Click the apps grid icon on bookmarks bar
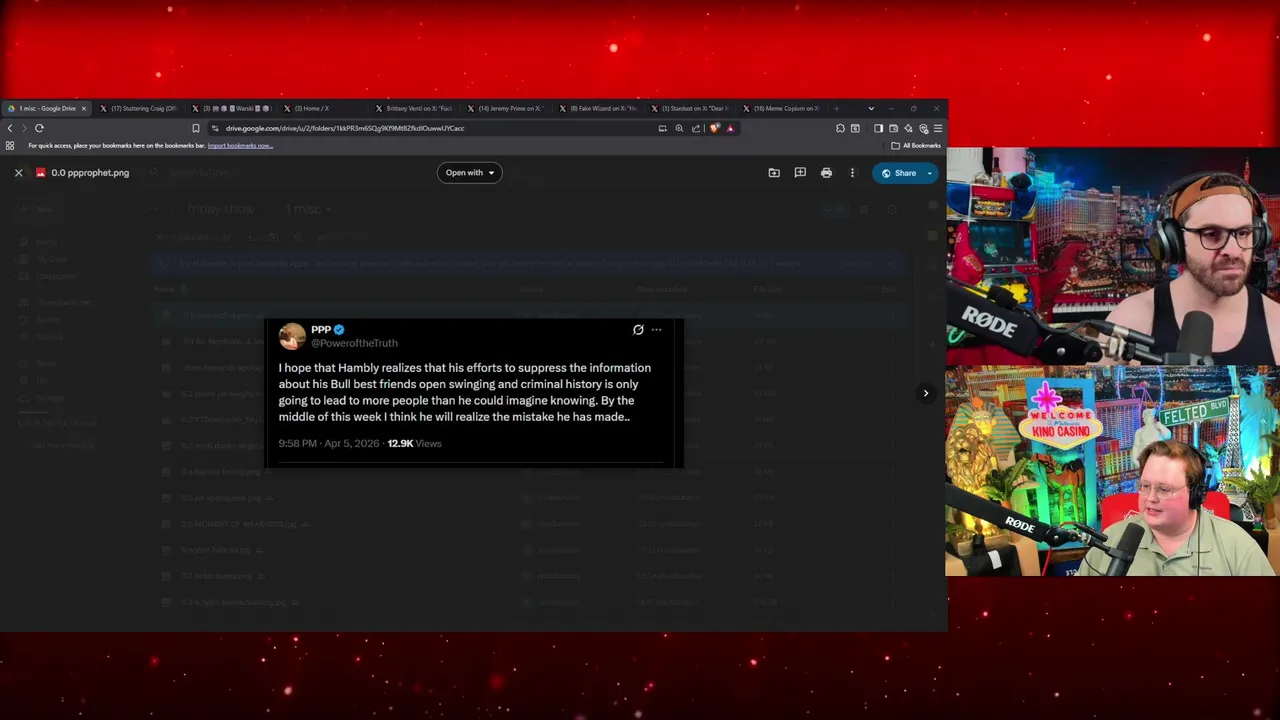This screenshot has height=720, width=1280. pos(10,146)
